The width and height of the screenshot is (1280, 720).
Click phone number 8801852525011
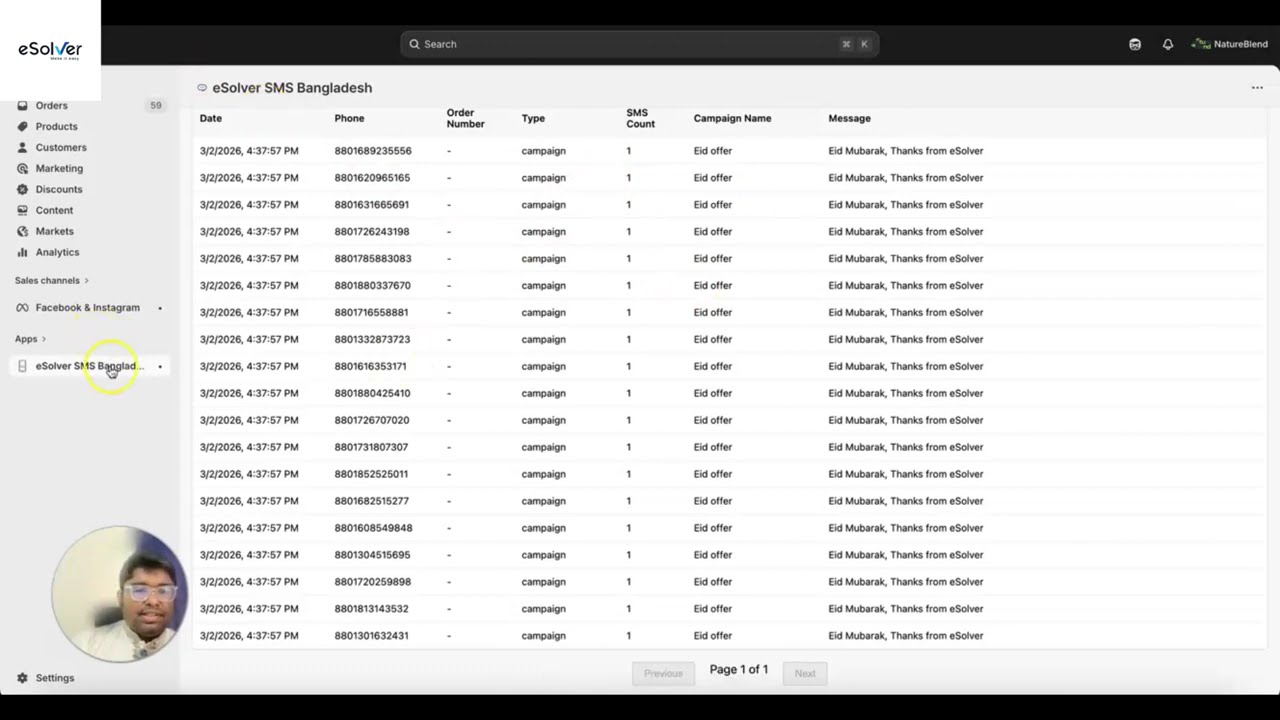[x=371, y=475]
